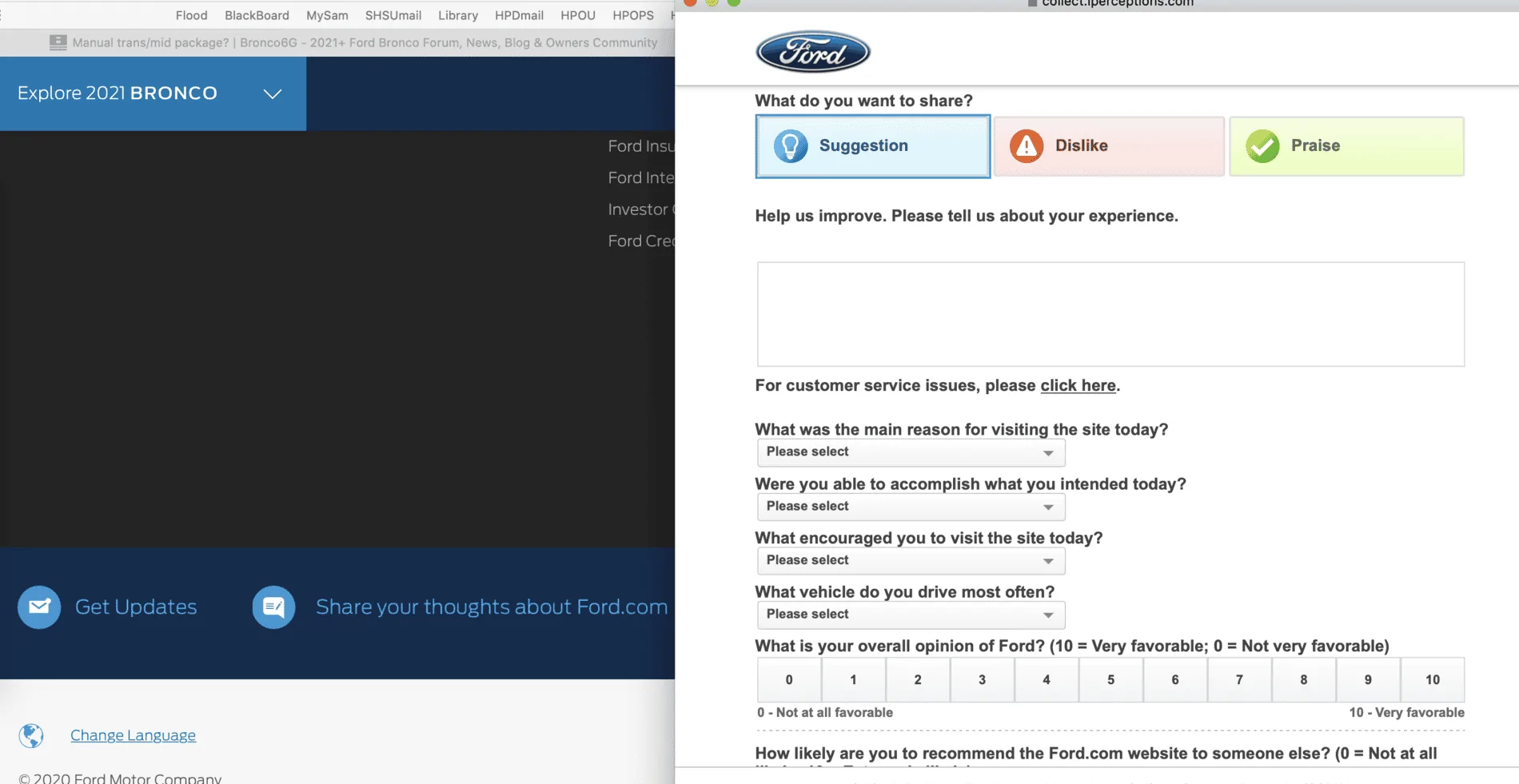Click the survey window address bar URL
This screenshot has height=784, width=1519.
click(1117, 3)
